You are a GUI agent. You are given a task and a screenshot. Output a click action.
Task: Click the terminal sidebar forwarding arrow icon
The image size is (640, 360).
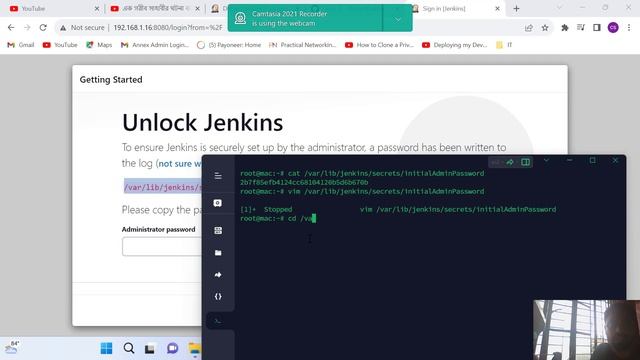click(218, 275)
